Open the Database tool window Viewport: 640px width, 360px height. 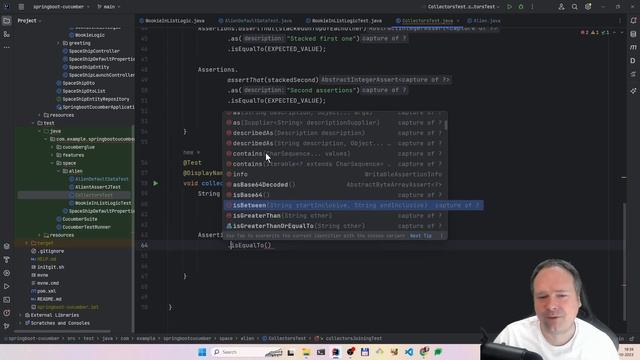pos(633,34)
